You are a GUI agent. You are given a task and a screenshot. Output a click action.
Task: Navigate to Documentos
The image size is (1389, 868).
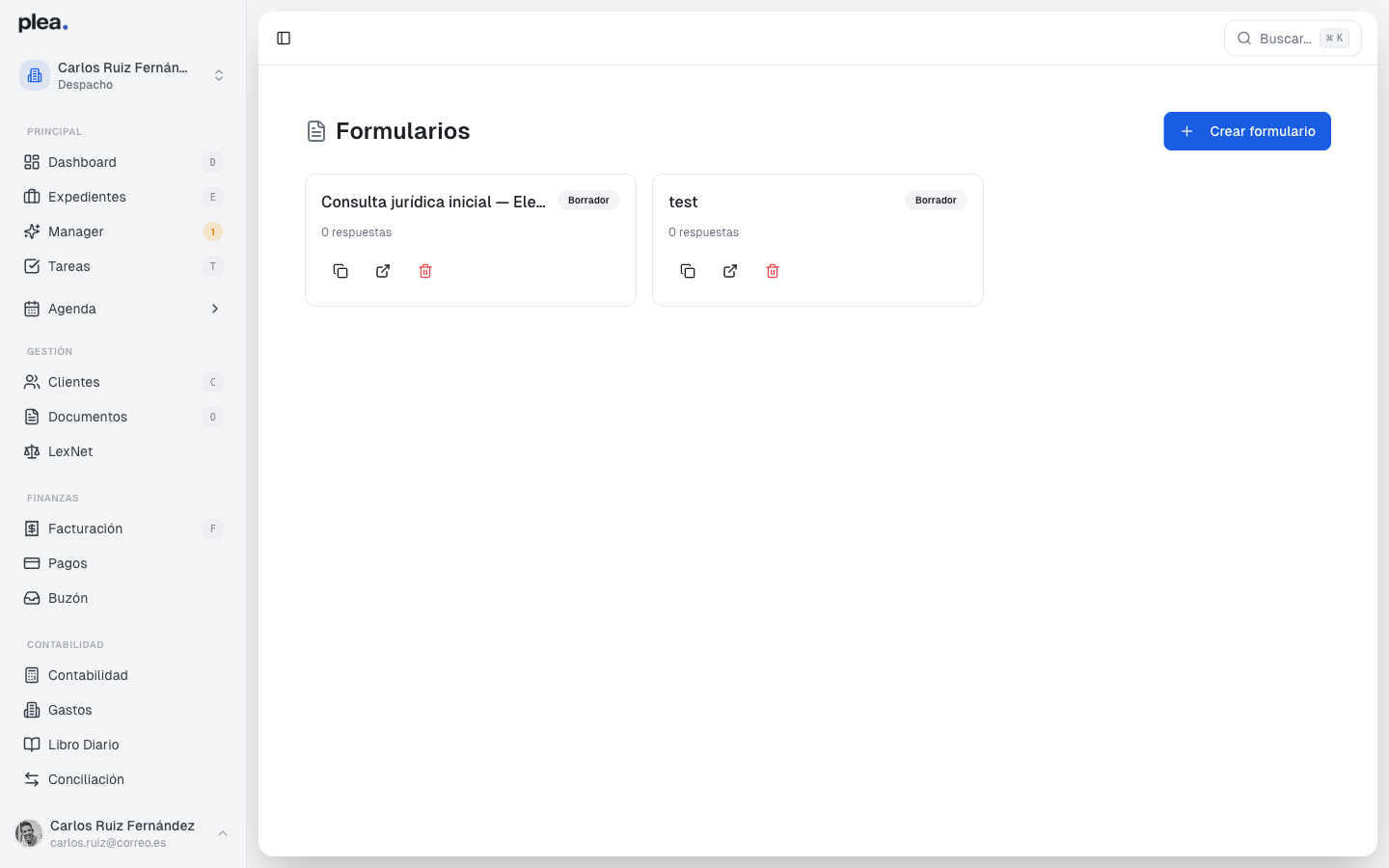click(123, 417)
